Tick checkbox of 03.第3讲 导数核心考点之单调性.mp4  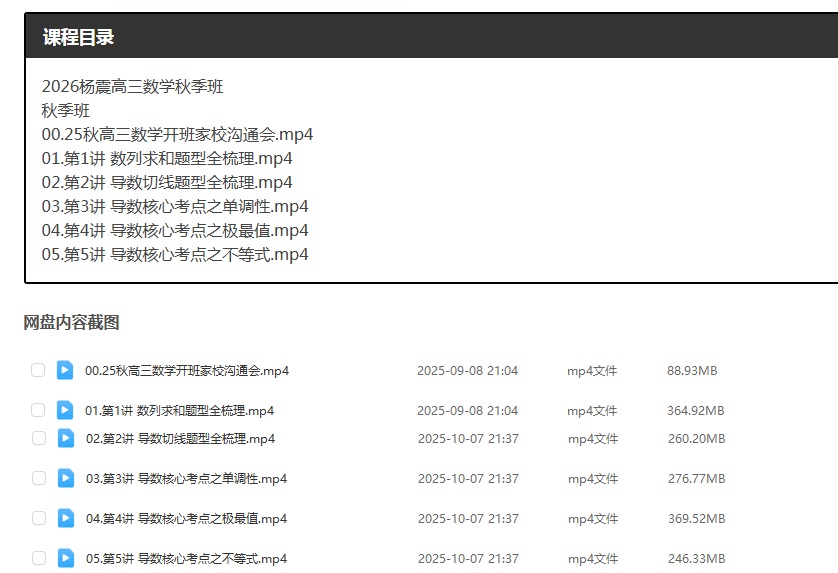pos(39,478)
